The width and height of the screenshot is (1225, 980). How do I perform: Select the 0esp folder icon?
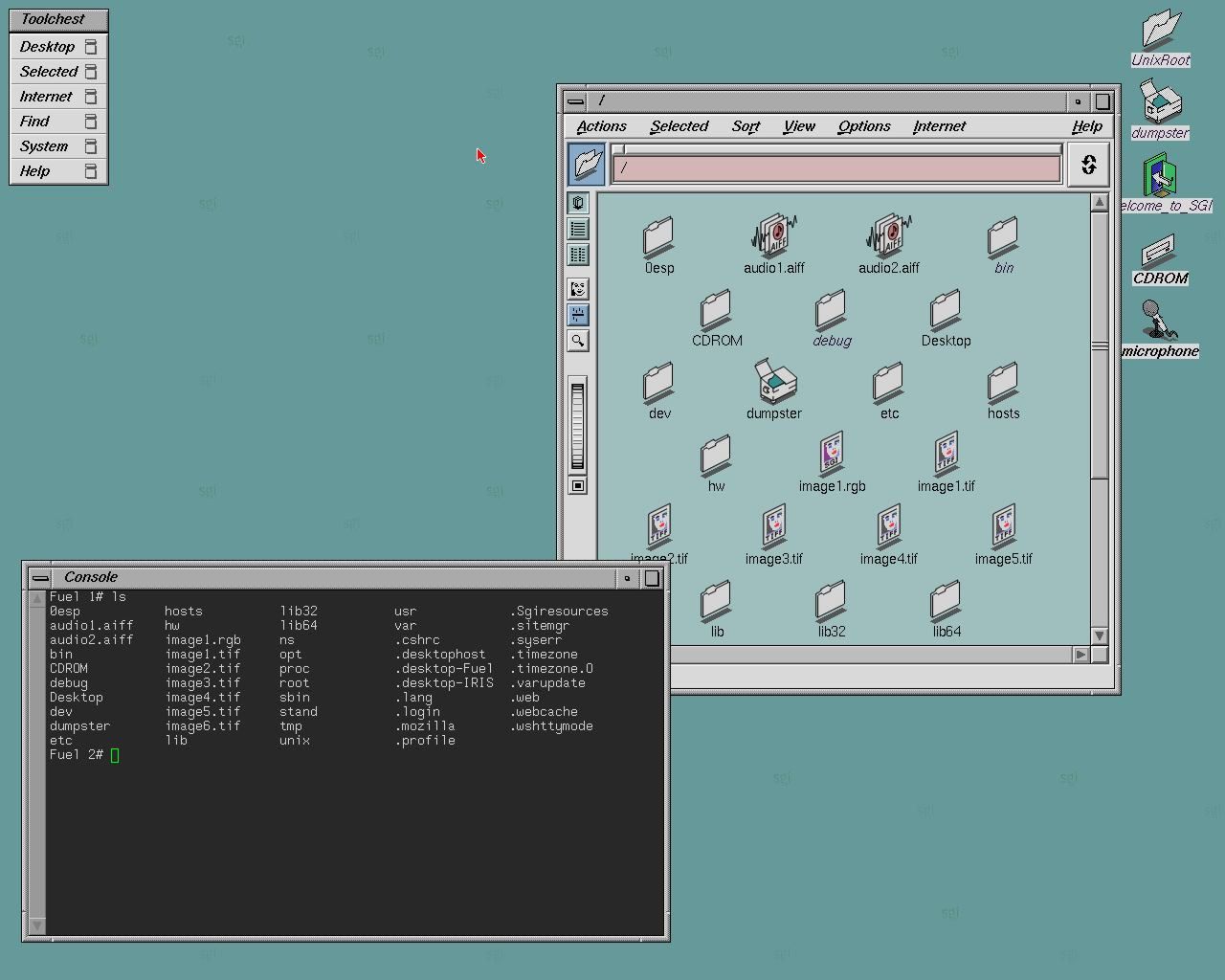pos(659,244)
